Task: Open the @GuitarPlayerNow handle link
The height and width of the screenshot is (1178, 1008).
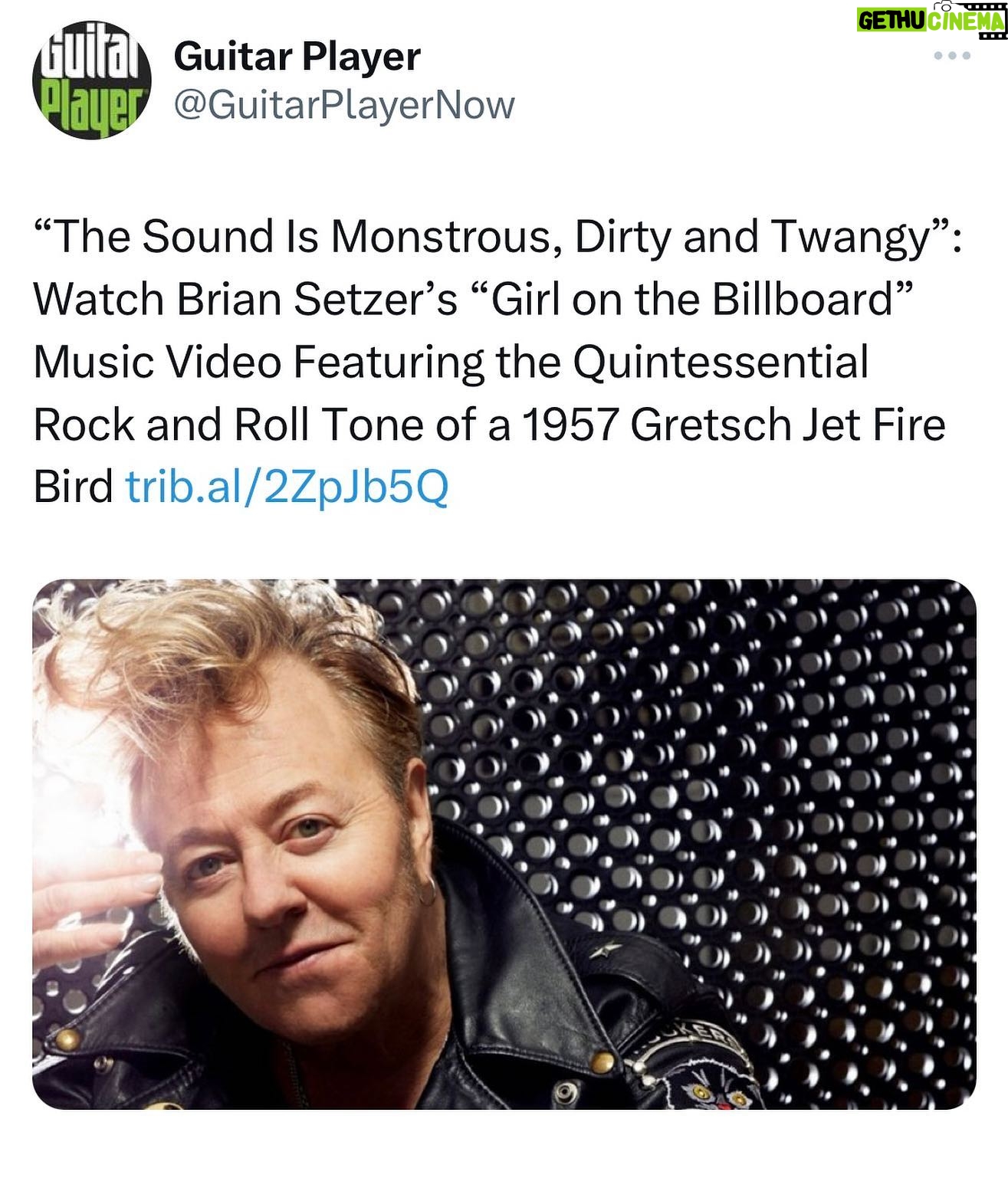Action: pos(344,105)
